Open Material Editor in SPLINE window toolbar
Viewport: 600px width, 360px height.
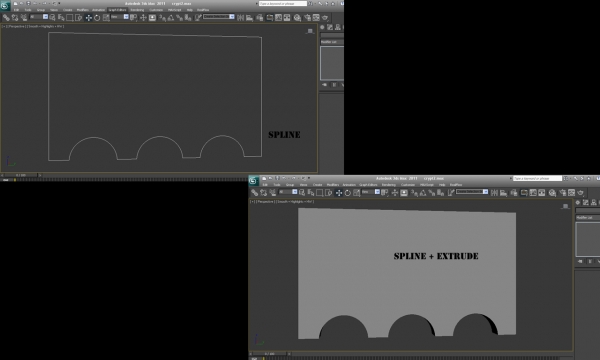297,17
